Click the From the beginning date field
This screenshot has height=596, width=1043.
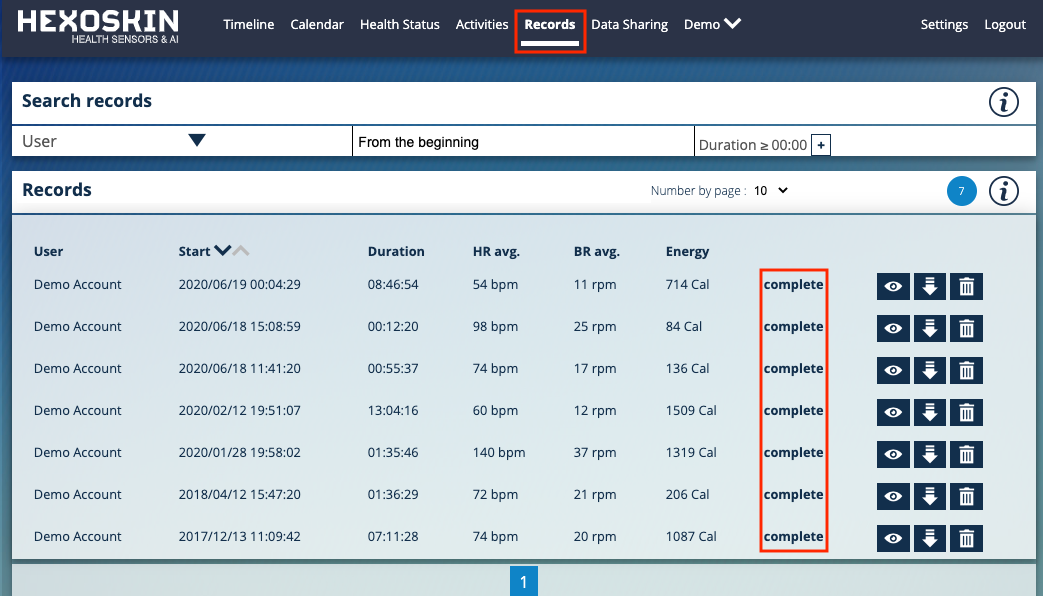[x=523, y=141]
